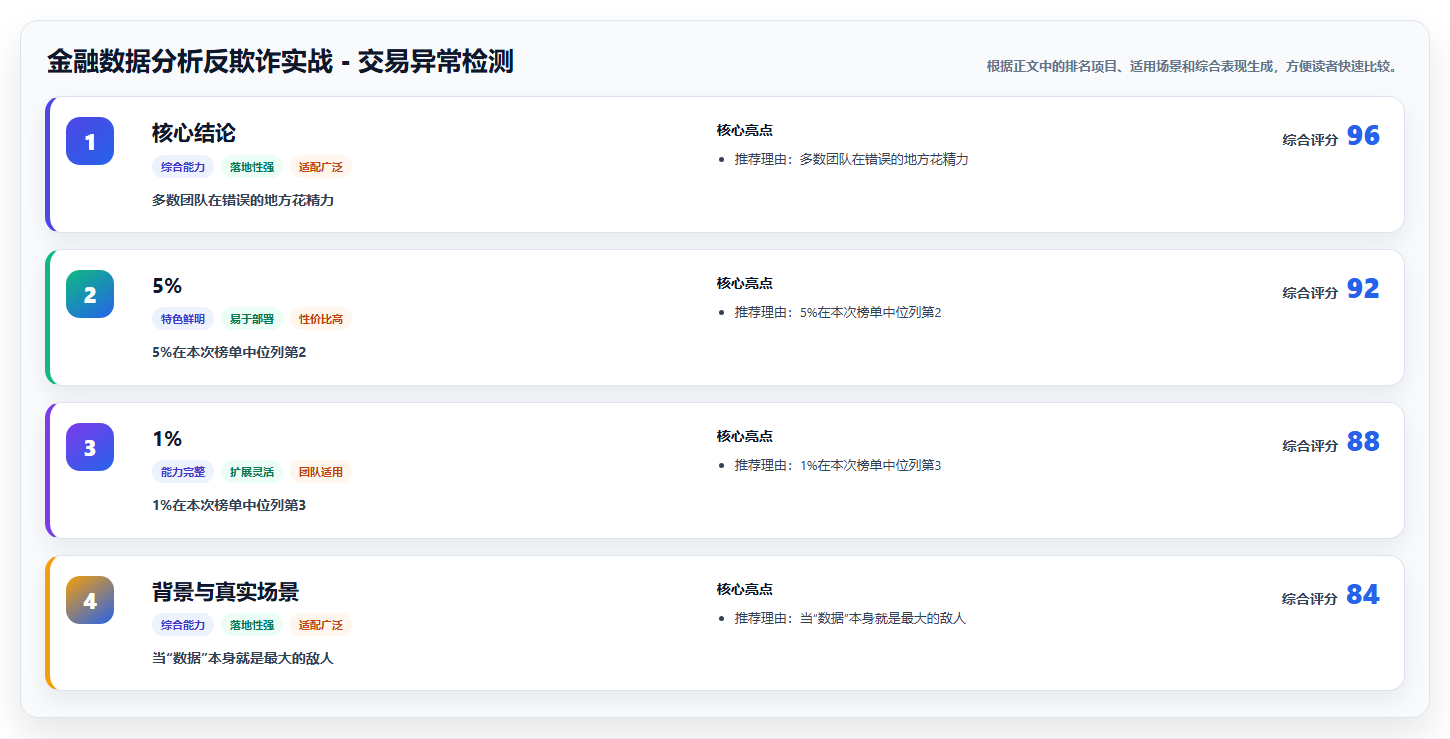The width and height of the screenshot is (1450, 739).
Task: Open the 核心结论 card title
Action: tap(194, 133)
